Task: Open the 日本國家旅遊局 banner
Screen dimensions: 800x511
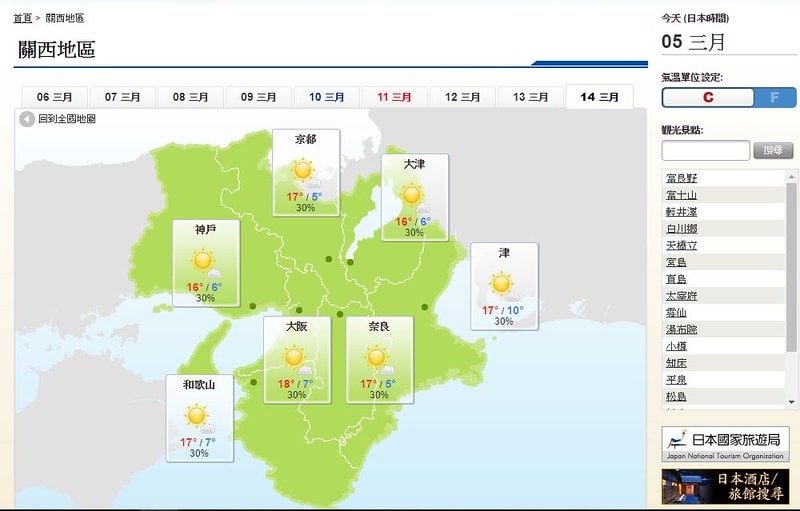Action: (x=725, y=443)
